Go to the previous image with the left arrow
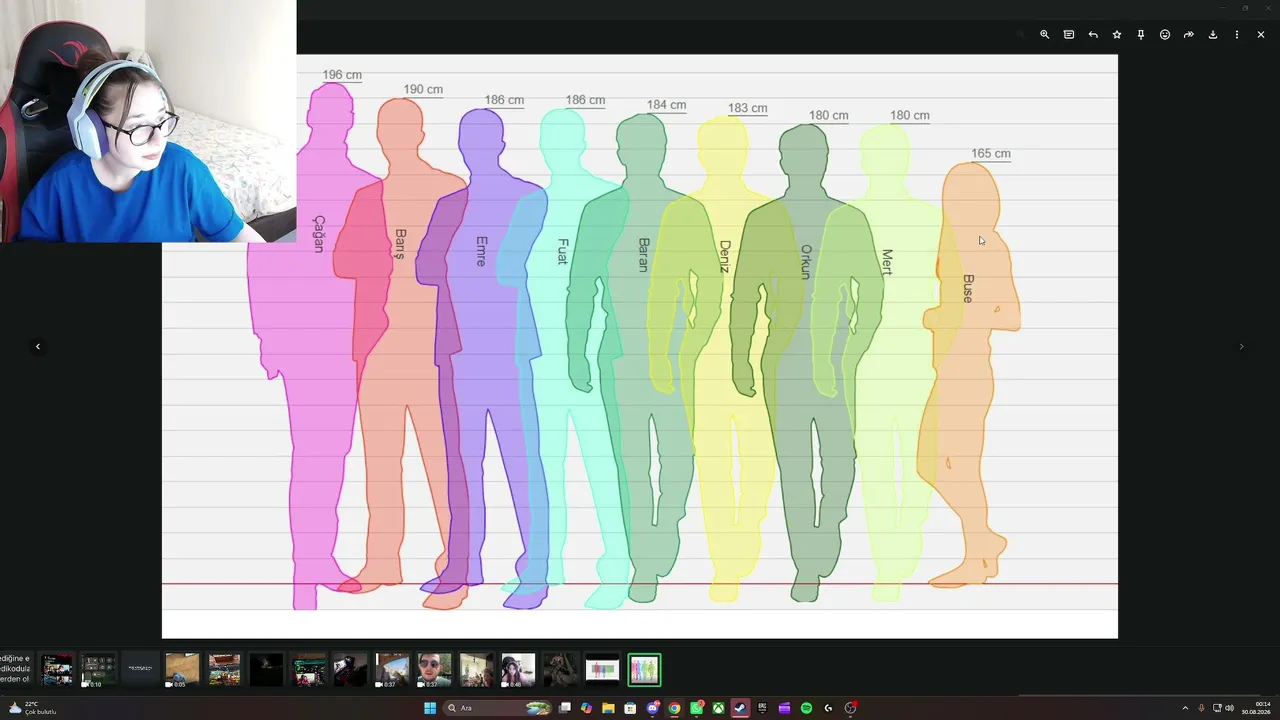1280x720 pixels. 38,347
